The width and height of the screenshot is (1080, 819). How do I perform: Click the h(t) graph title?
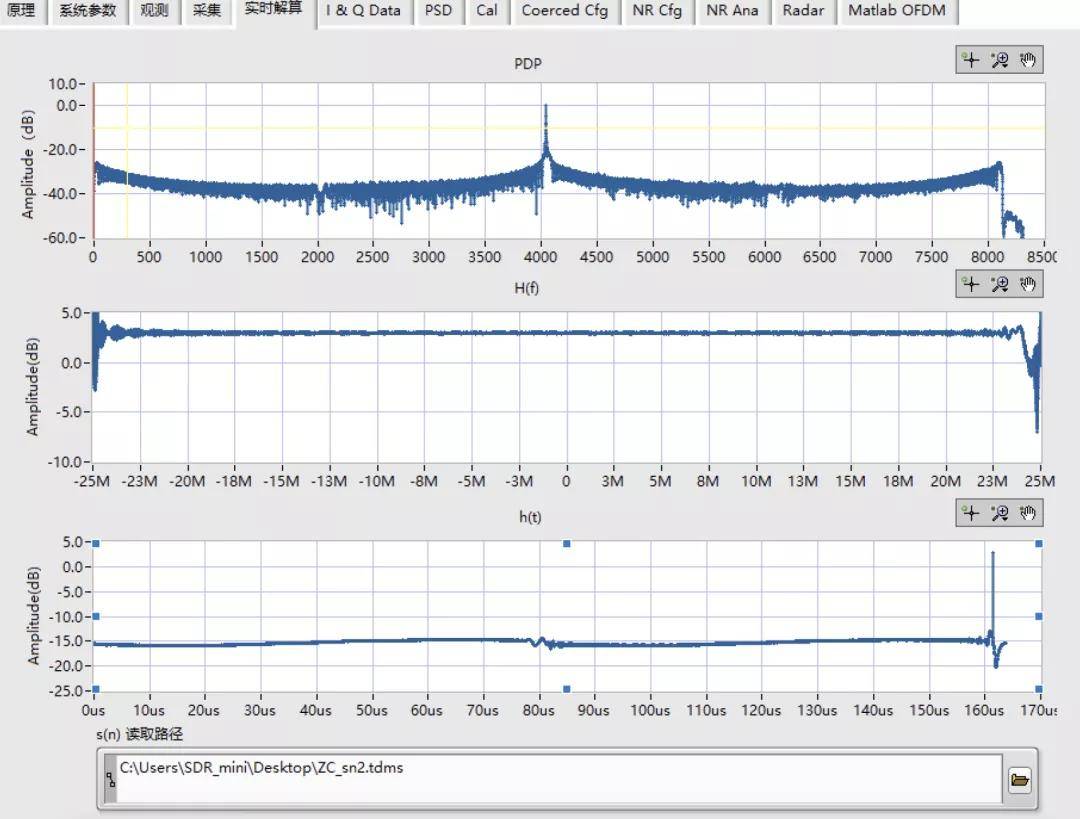pyautogui.click(x=530, y=517)
